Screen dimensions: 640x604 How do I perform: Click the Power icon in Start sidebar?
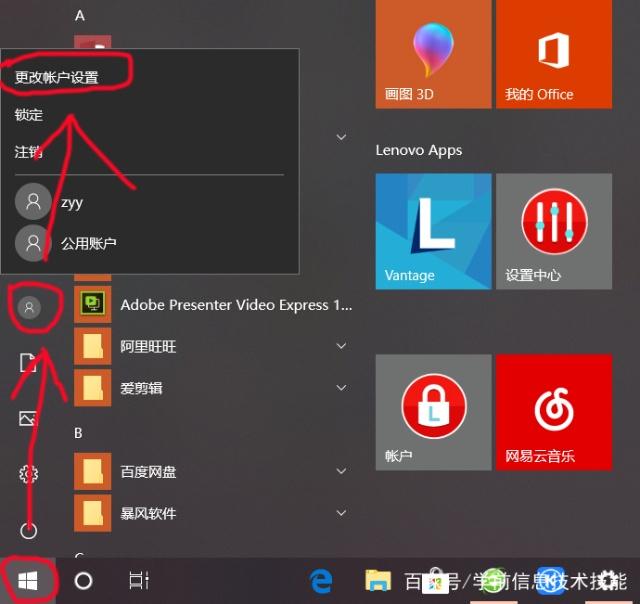(x=29, y=530)
